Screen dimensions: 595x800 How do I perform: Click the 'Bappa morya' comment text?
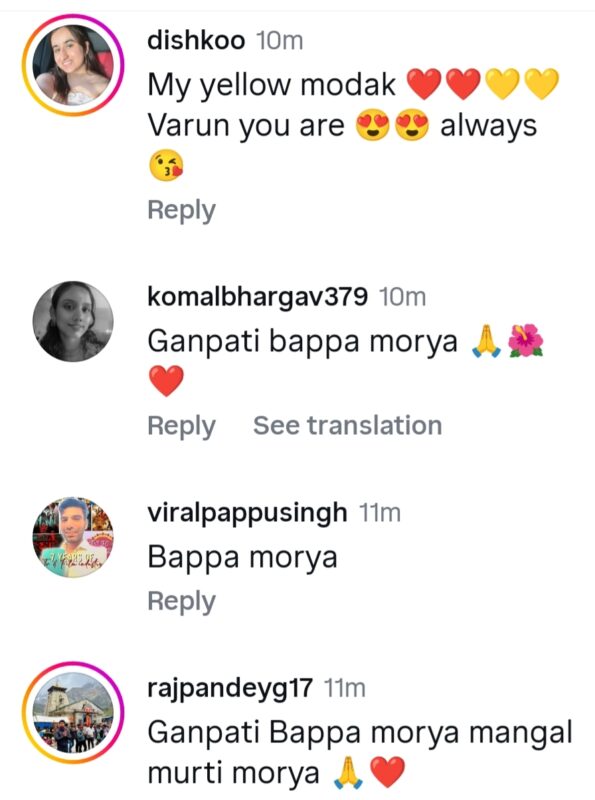tap(242, 557)
